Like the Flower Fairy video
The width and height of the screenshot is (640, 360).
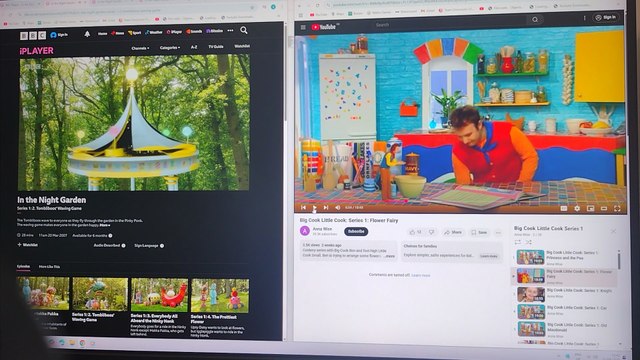(x=415, y=232)
